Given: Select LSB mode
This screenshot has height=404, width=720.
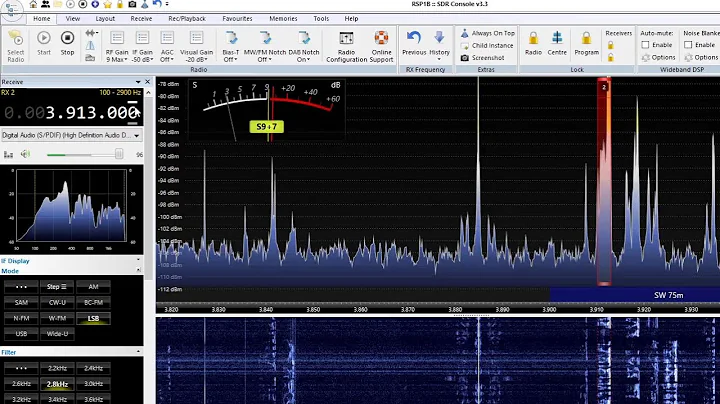Looking at the screenshot, I should point(93,318).
